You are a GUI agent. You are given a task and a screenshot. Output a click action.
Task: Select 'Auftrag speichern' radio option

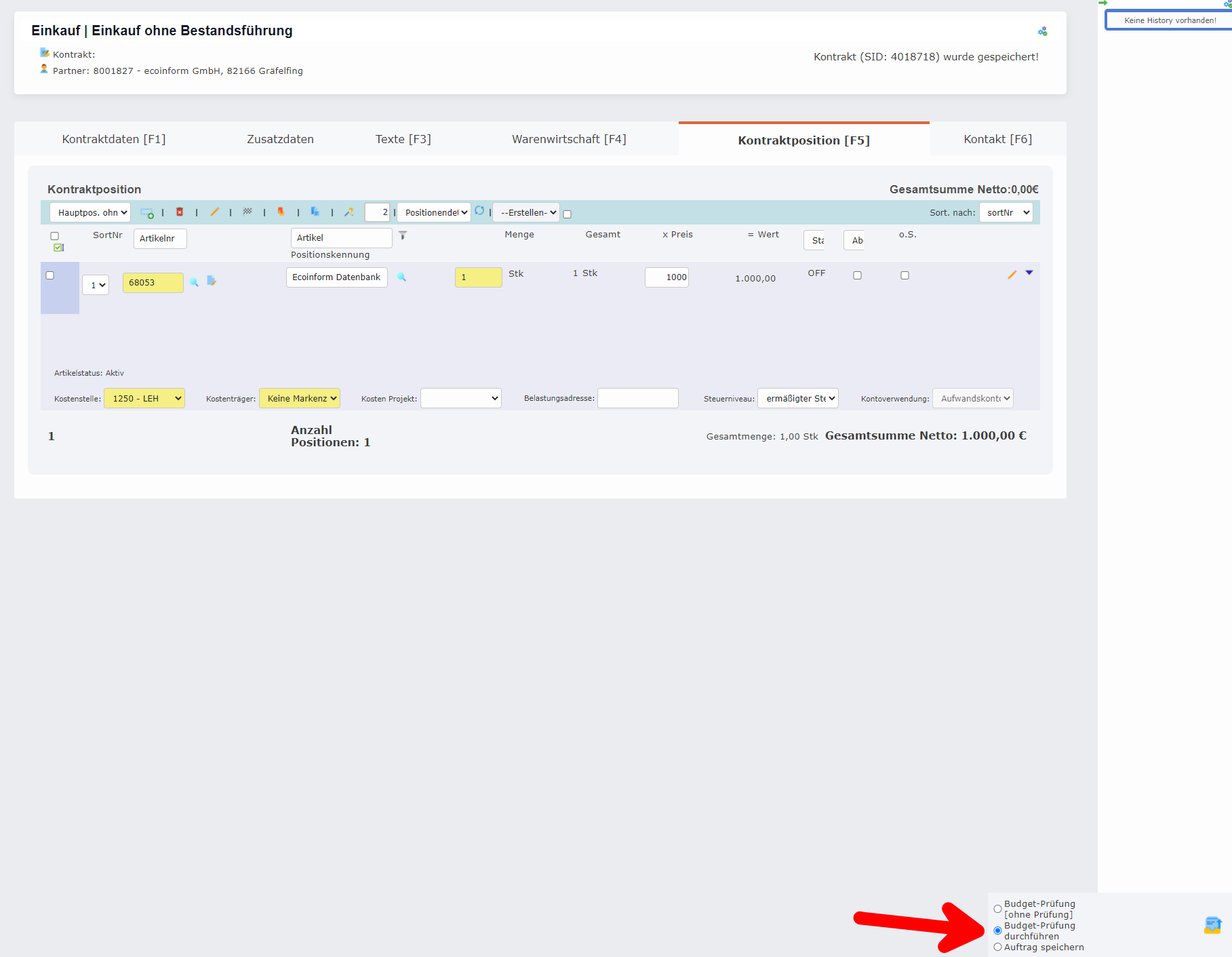click(x=997, y=948)
